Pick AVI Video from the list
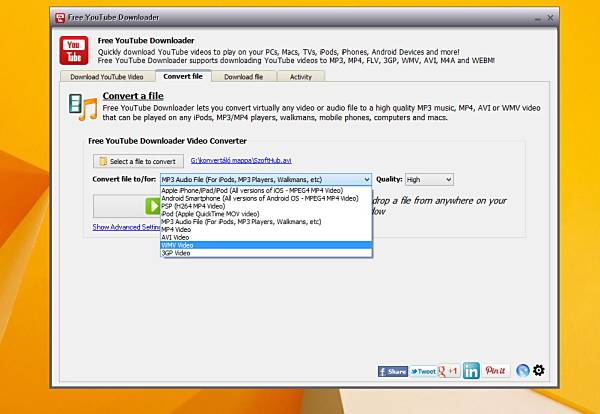The image size is (600, 414). point(266,237)
